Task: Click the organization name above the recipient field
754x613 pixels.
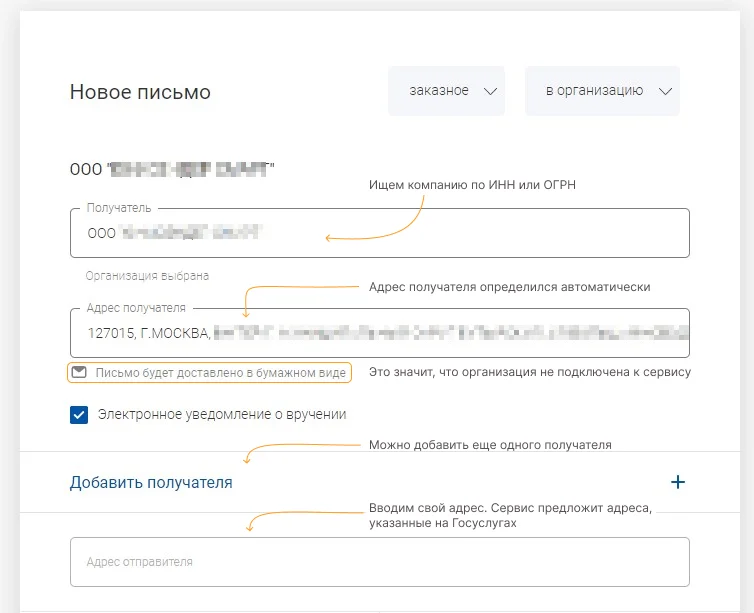Action: (x=172, y=169)
